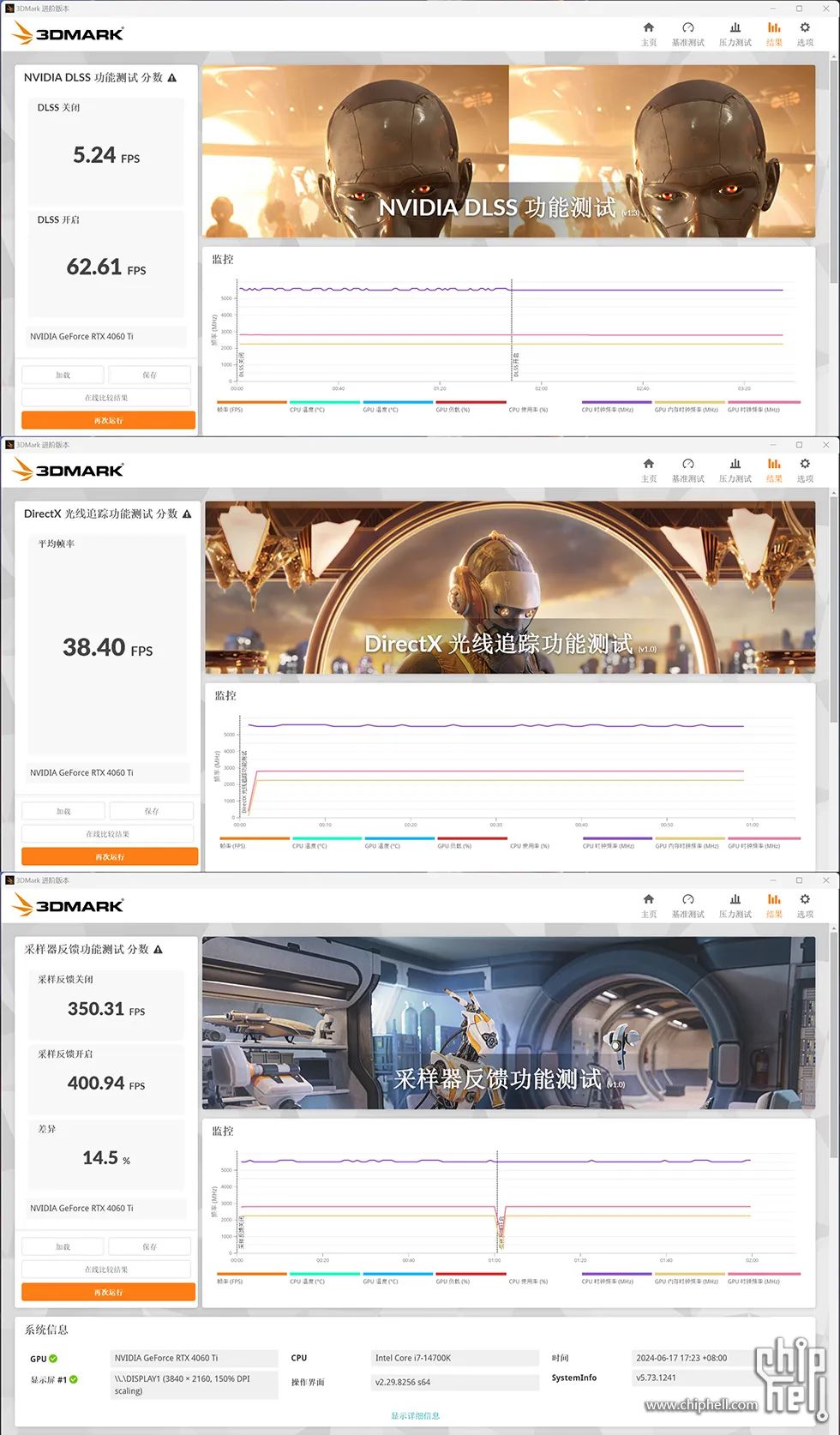Click 保存 button in sampler feedback (采样器反馈) window
840x1435 pixels.
[149, 1246]
